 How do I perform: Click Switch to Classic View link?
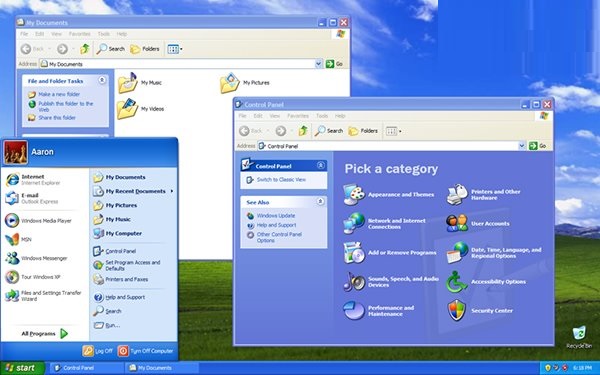[x=281, y=179]
